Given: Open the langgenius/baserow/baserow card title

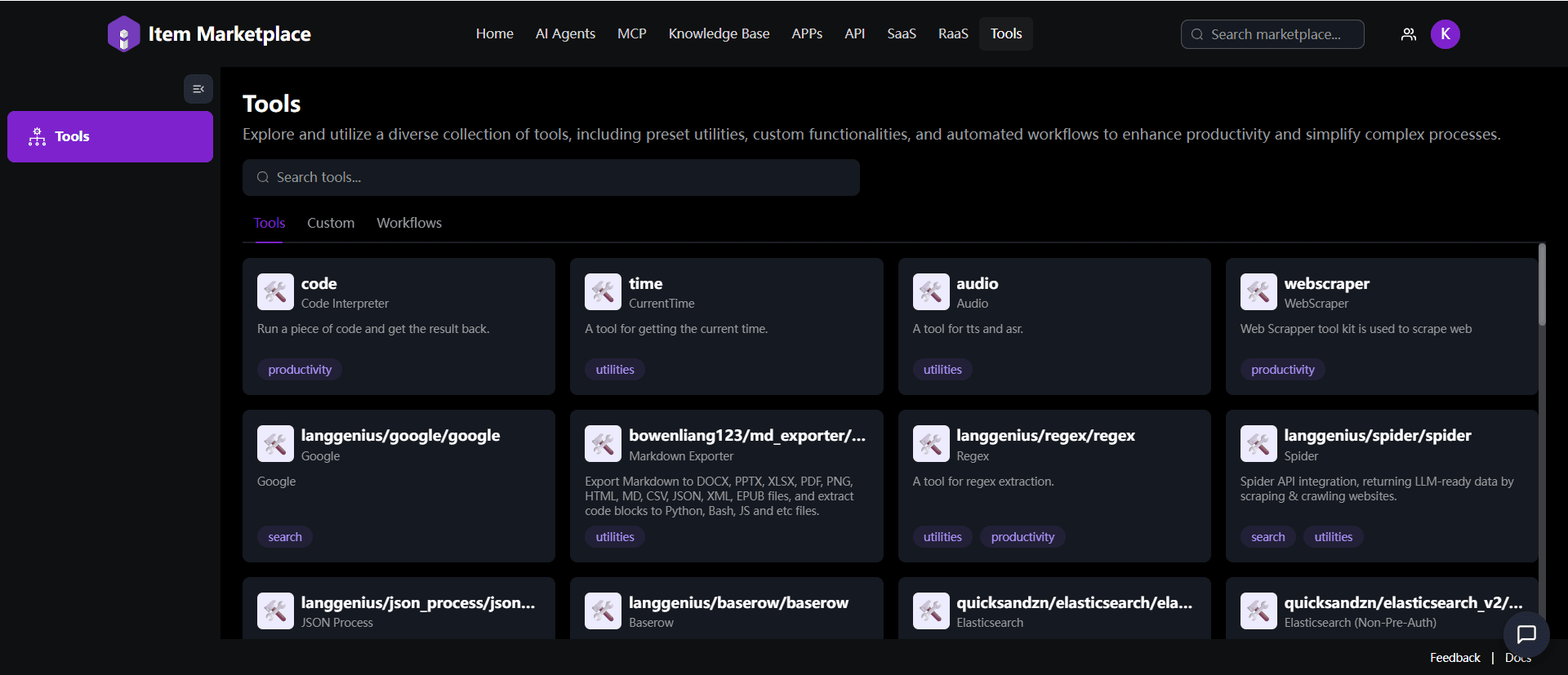Looking at the screenshot, I should [738, 602].
